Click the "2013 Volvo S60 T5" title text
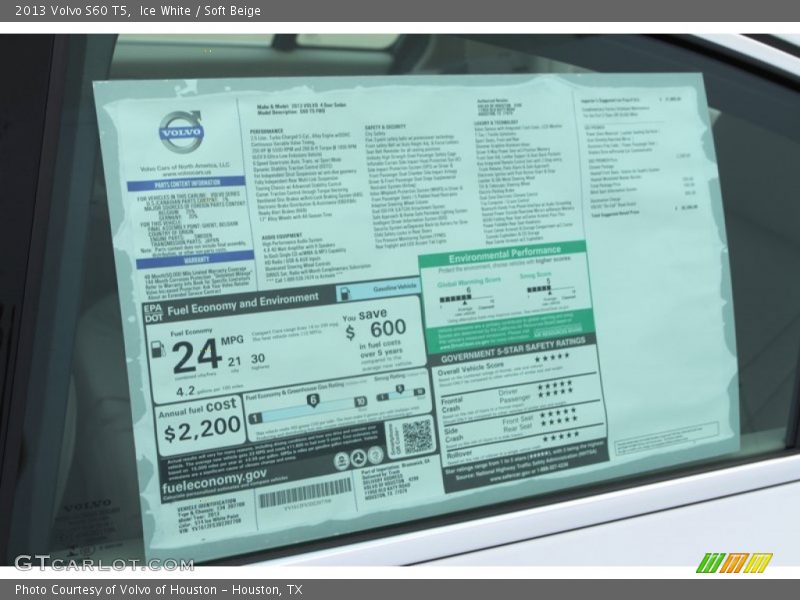800x600 pixels. click(71, 11)
